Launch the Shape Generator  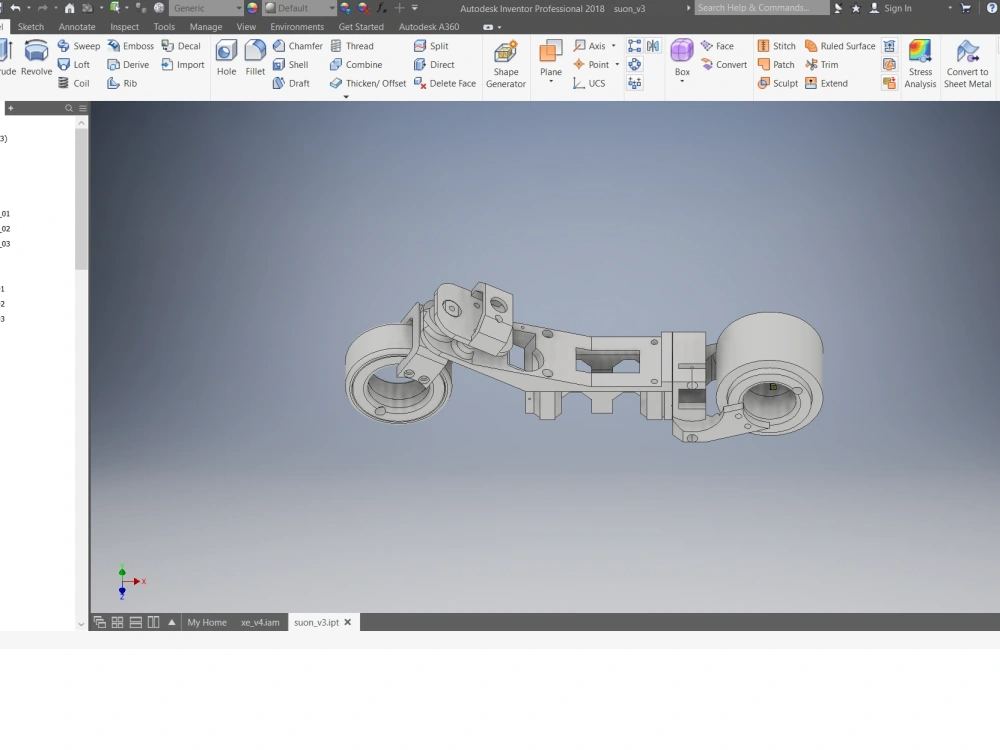click(506, 64)
